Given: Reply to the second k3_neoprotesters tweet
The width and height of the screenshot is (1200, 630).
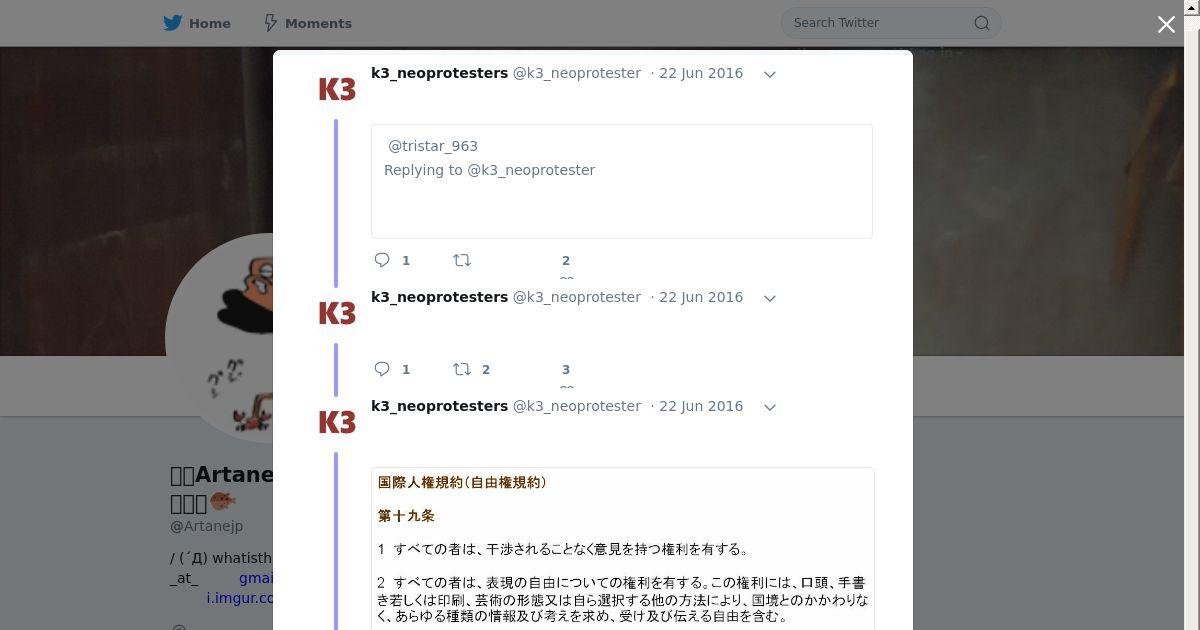Looking at the screenshot, I should click(382, 369).
